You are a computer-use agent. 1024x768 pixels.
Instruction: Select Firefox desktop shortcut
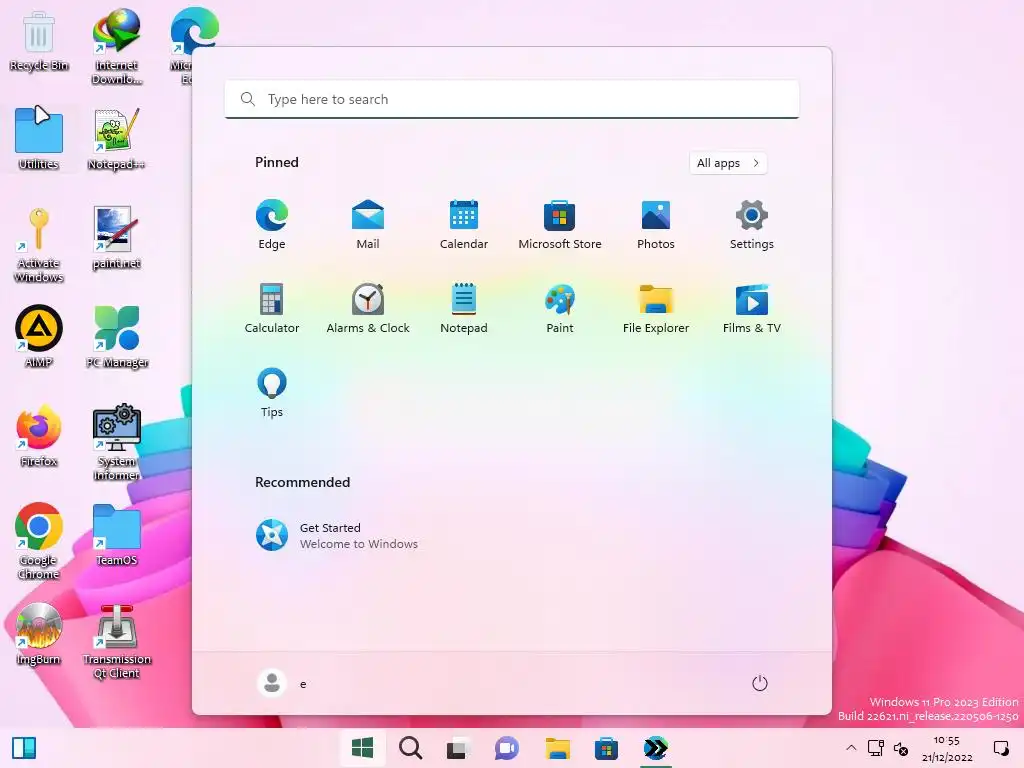(39, 436)
